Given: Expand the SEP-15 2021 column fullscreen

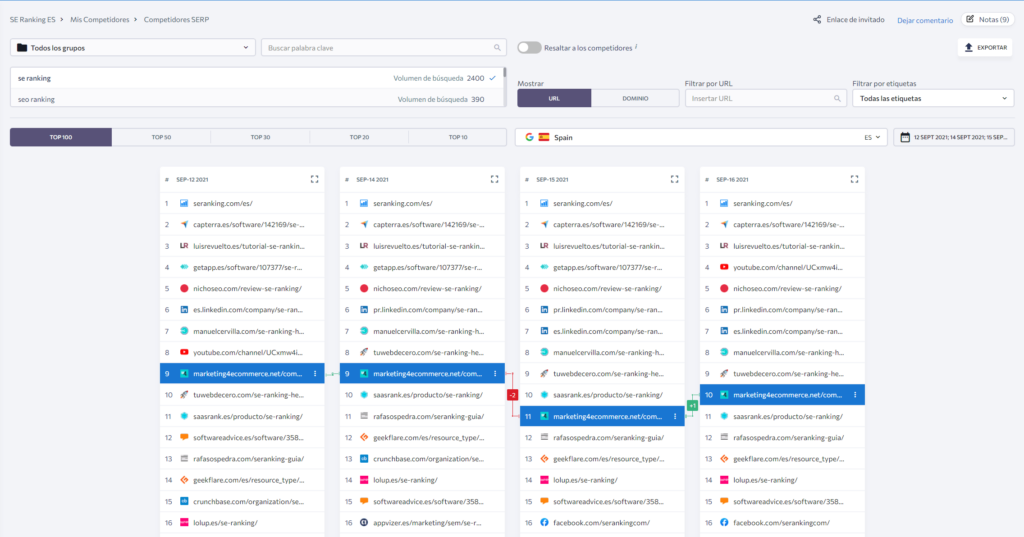Looking at the screenshot, I should point(675,179).
